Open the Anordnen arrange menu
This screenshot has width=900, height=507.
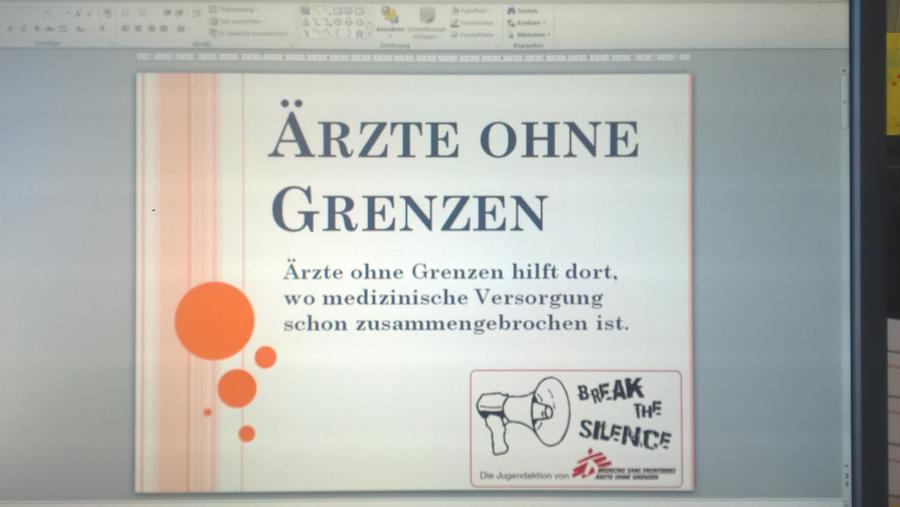point(390,21)
